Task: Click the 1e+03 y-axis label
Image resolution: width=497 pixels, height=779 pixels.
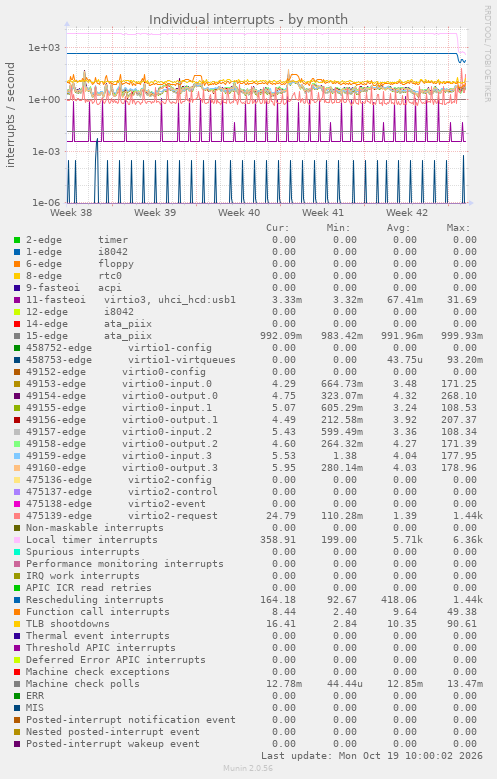Action: tap(44, 48)
